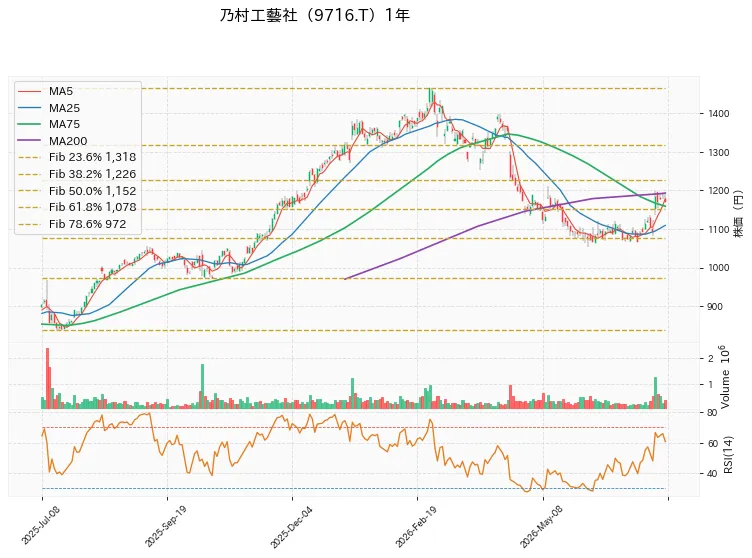The width and height of the screenshot is (752, 558).
Task: Click the blue MA25 legend line swatch
Action: point(30,108)
